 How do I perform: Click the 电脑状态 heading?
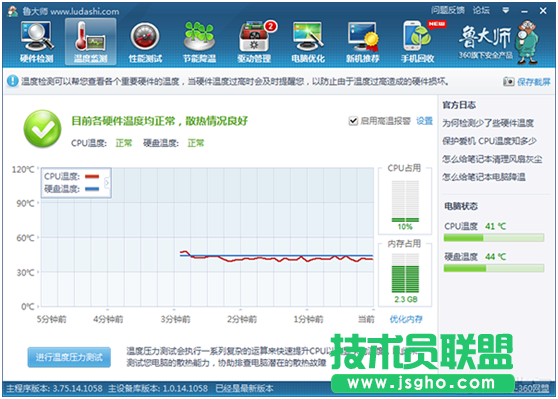click(x=461, y=206)
